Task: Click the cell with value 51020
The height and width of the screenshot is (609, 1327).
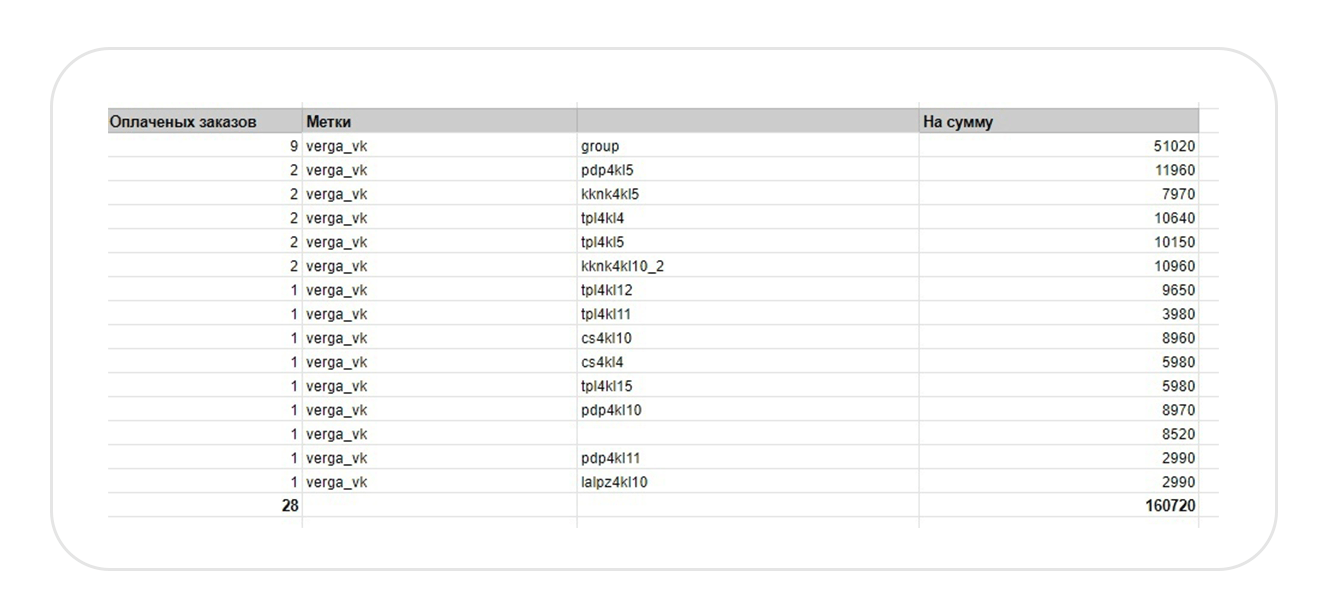Action: 1174,146
